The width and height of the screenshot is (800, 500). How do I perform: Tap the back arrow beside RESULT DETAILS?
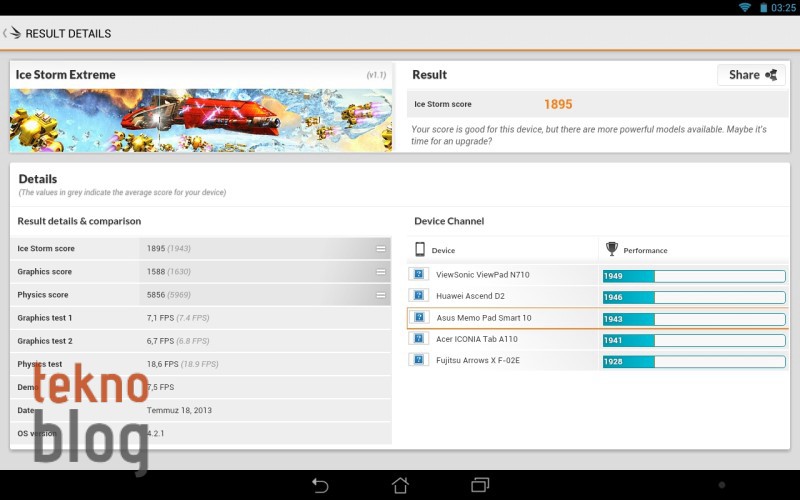[6, 33]
